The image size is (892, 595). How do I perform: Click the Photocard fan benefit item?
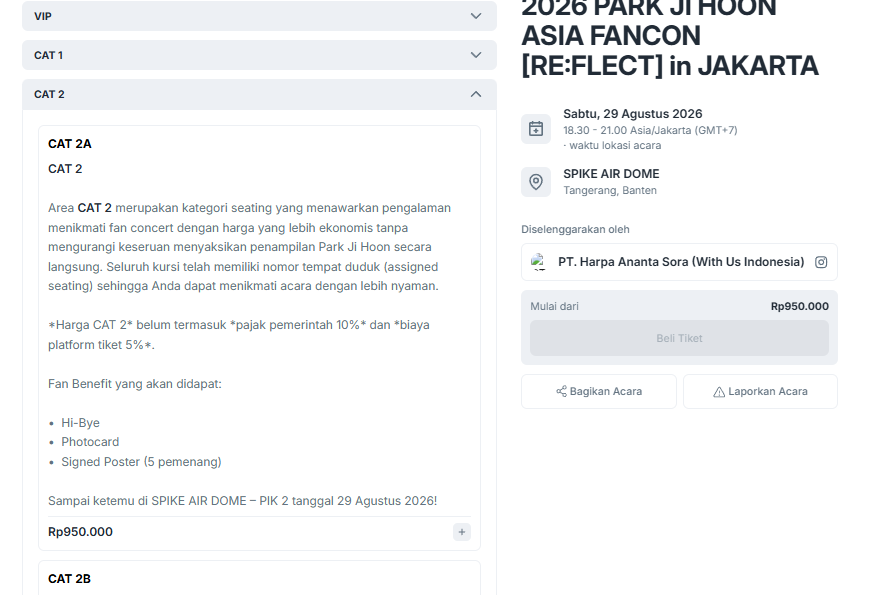point(90,442)
